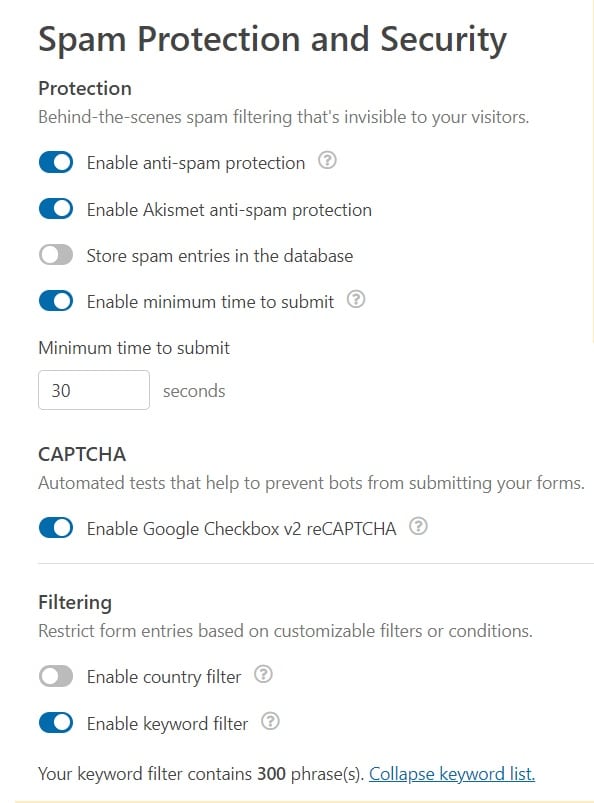Click the 'Enable Akismet anti-spam protection' label text
The image size is (594, 803).
(229, 210)
